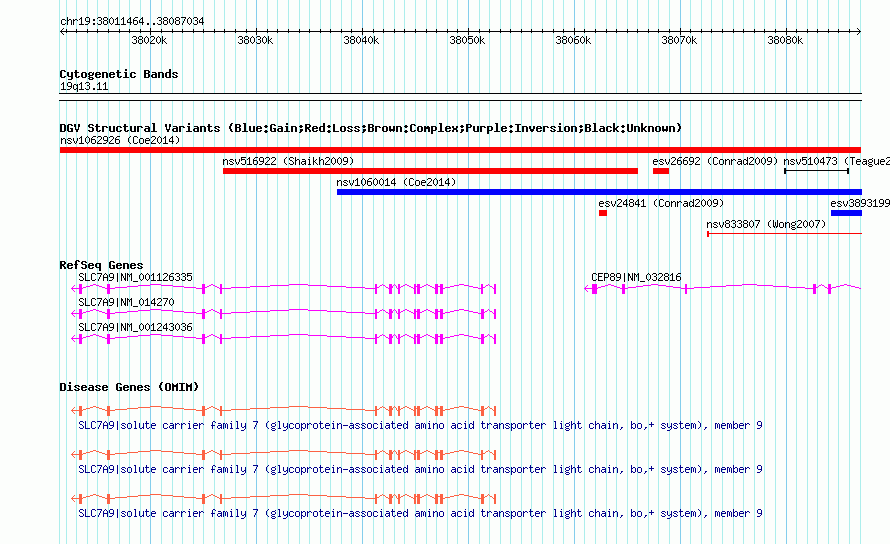Screen dimensions: 890x544
Task: Open the nsv1060014 (Coe2014) label
Action: 396,182
